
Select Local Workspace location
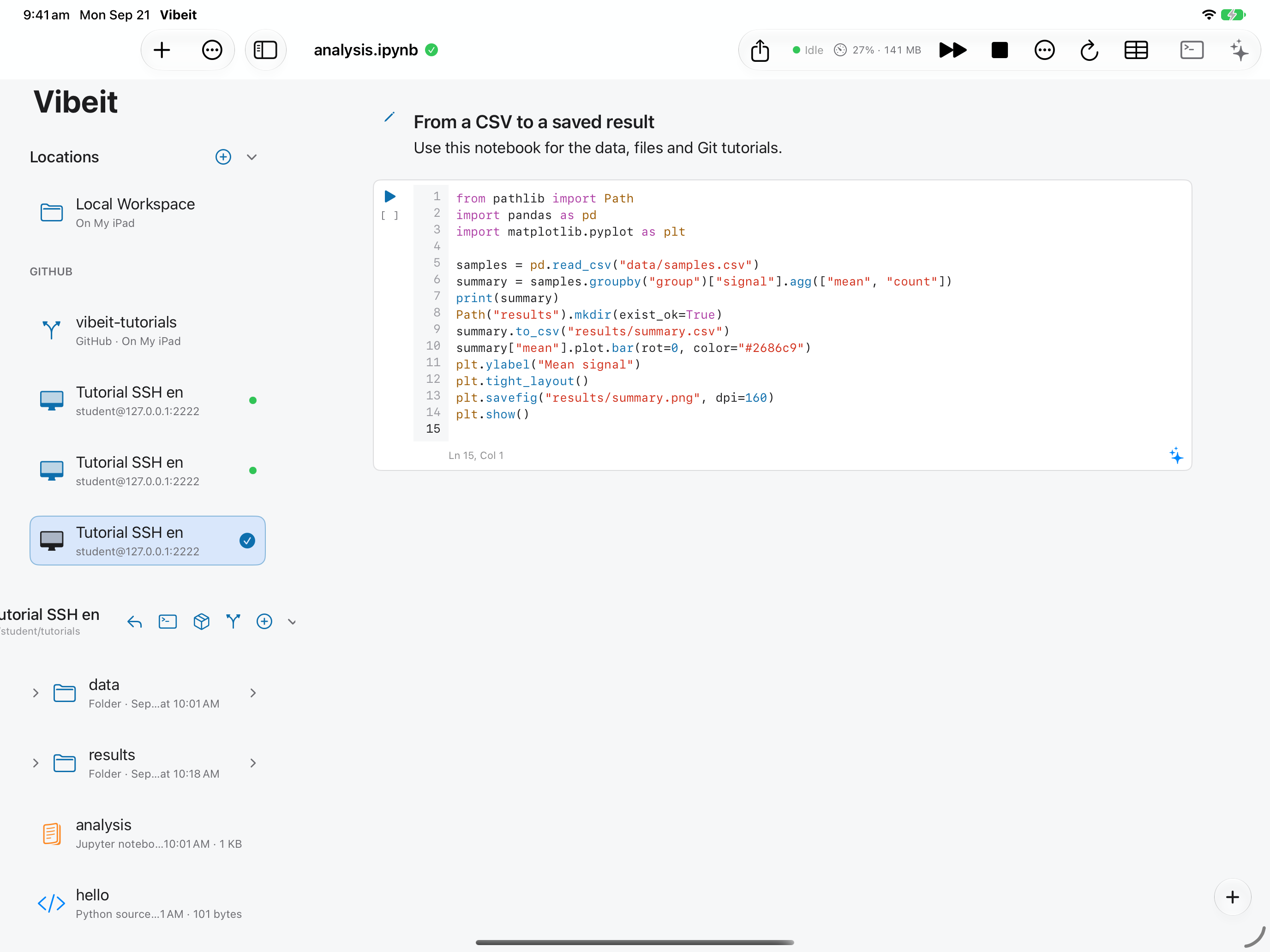click(148, 213)
